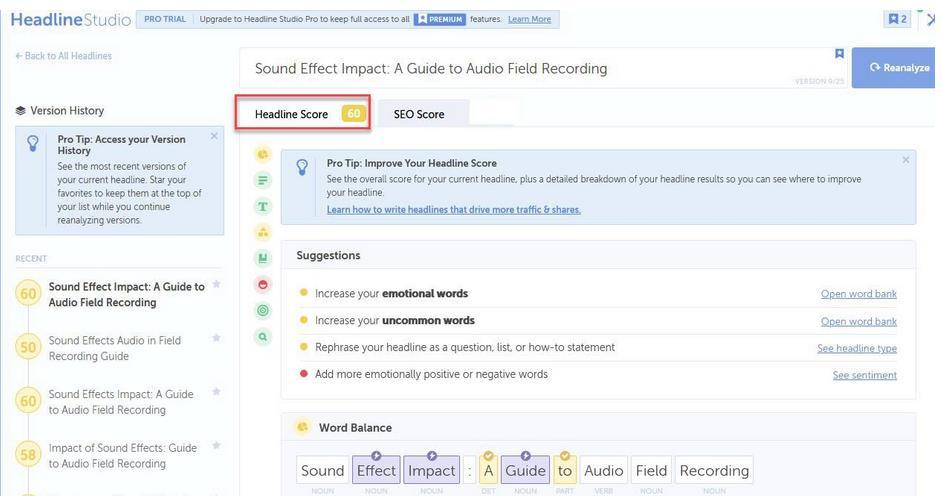The width and height of the screenshot is (942, 496).
Task: Jump to Word Balance pie-chart icon in sidebar
Action: tap(263, 154)
